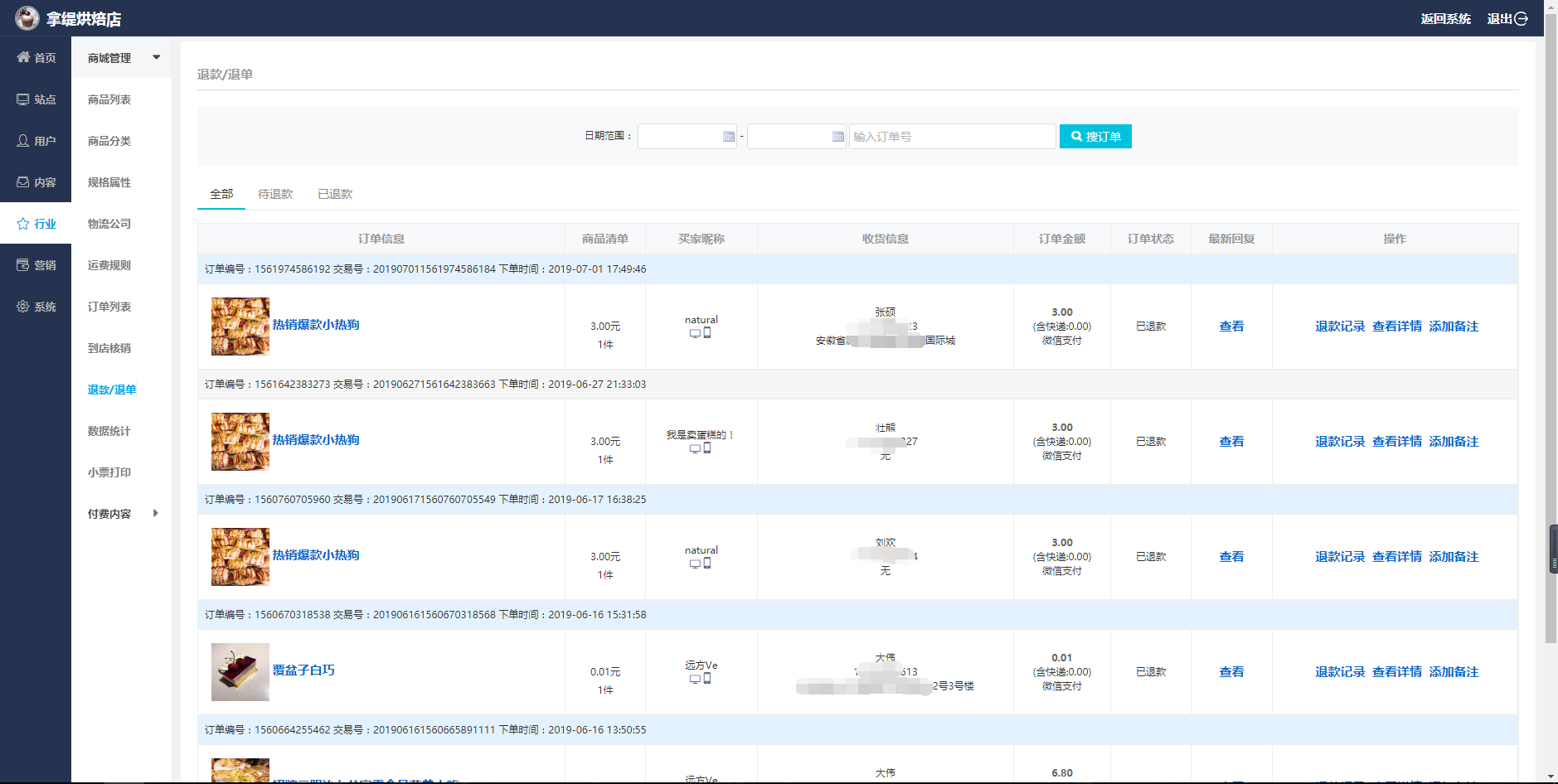Screen dimensions: 1558x784
Task: Open 热销爆款小热狗 link in order 1561974586192
Action: (x=316, y=324)
